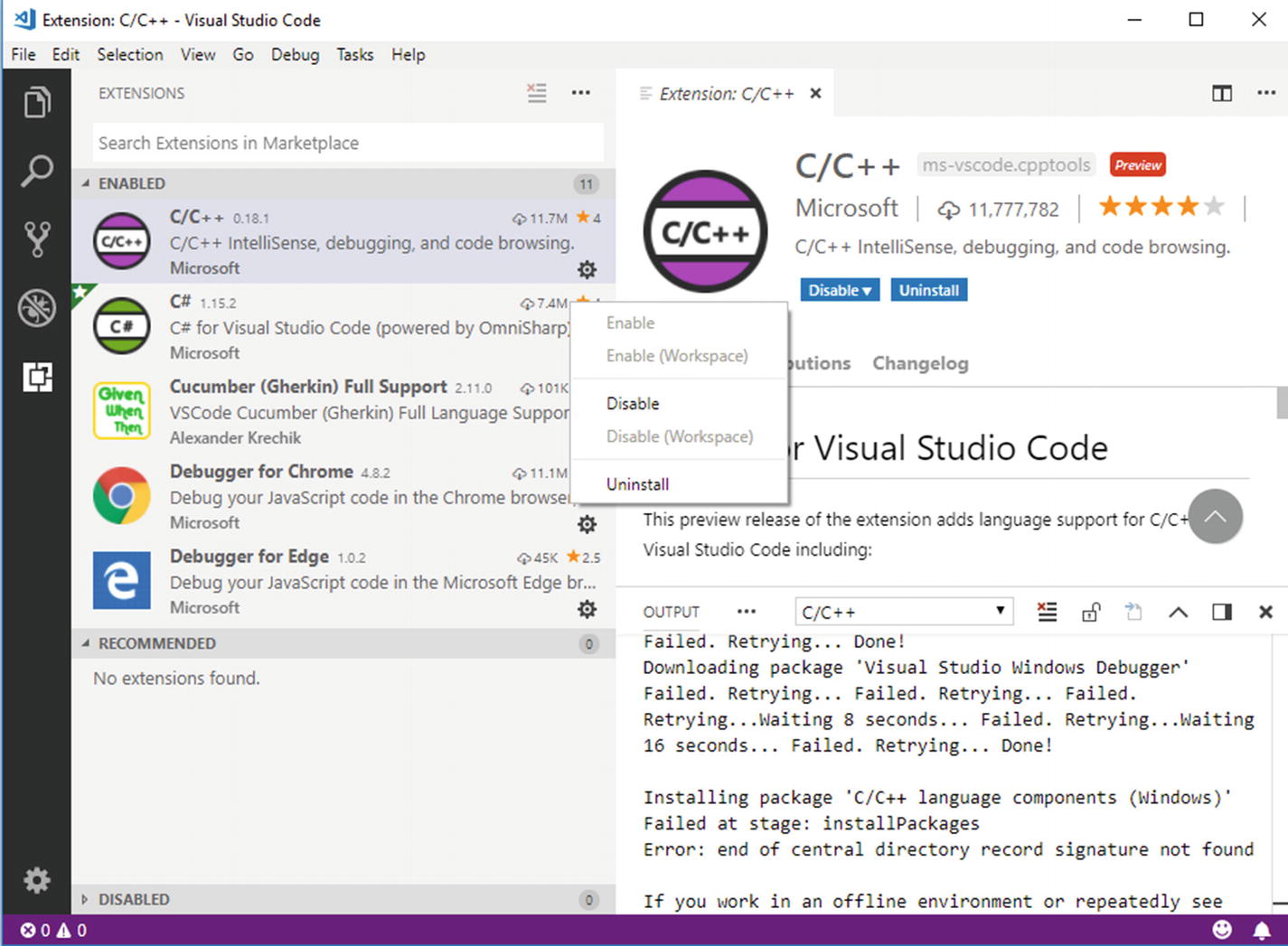1288x946 pixels.
Task: Toggle the panel position to the side
Action: click(1222, 612)
